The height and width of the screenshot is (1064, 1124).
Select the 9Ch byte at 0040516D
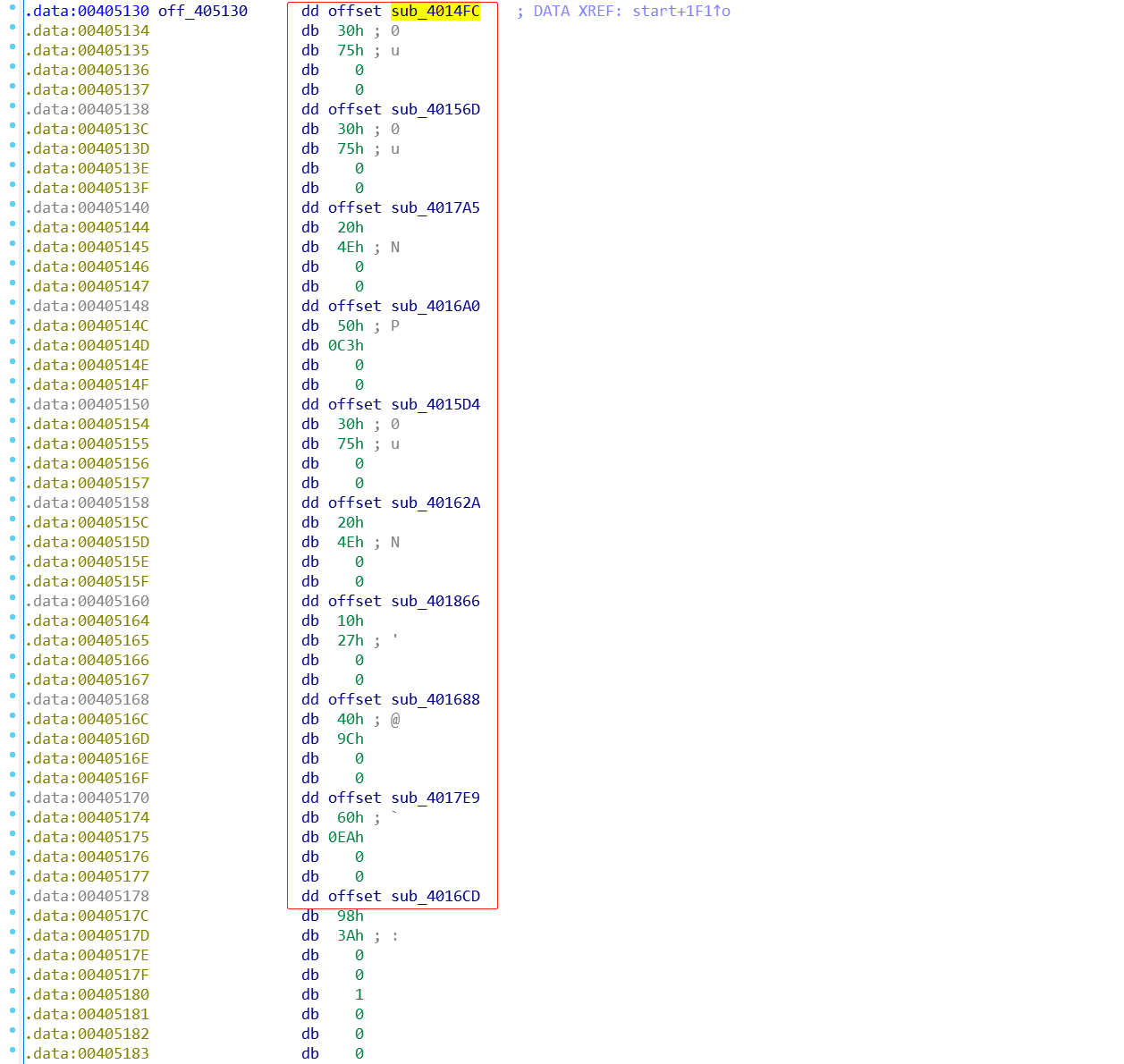point(351,739)
